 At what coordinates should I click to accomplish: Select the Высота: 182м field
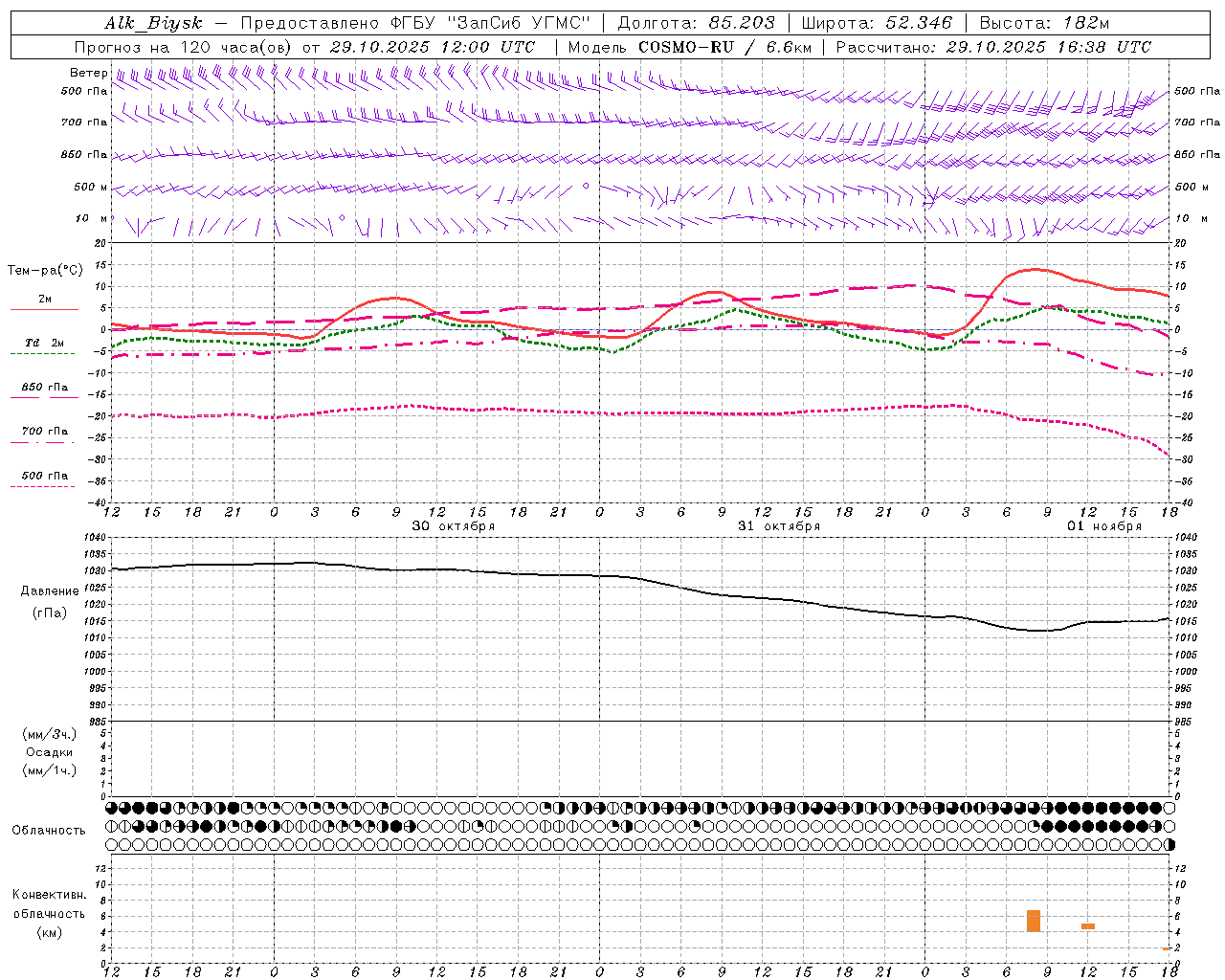pos(1044,23)
